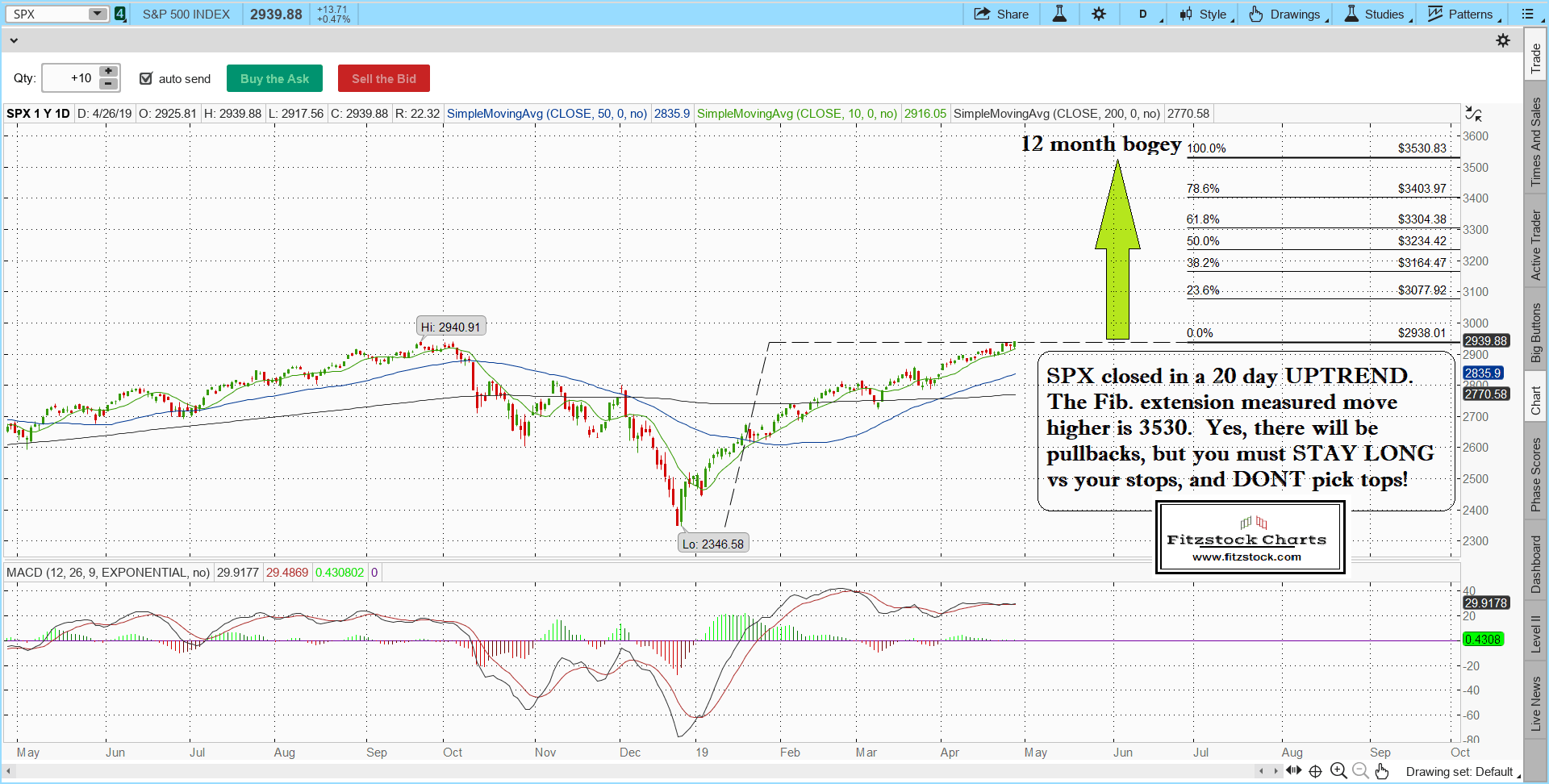The image size is (1549, 784).
Task: Open the Edit Studies flask icon
Action: pos(1059,14)
